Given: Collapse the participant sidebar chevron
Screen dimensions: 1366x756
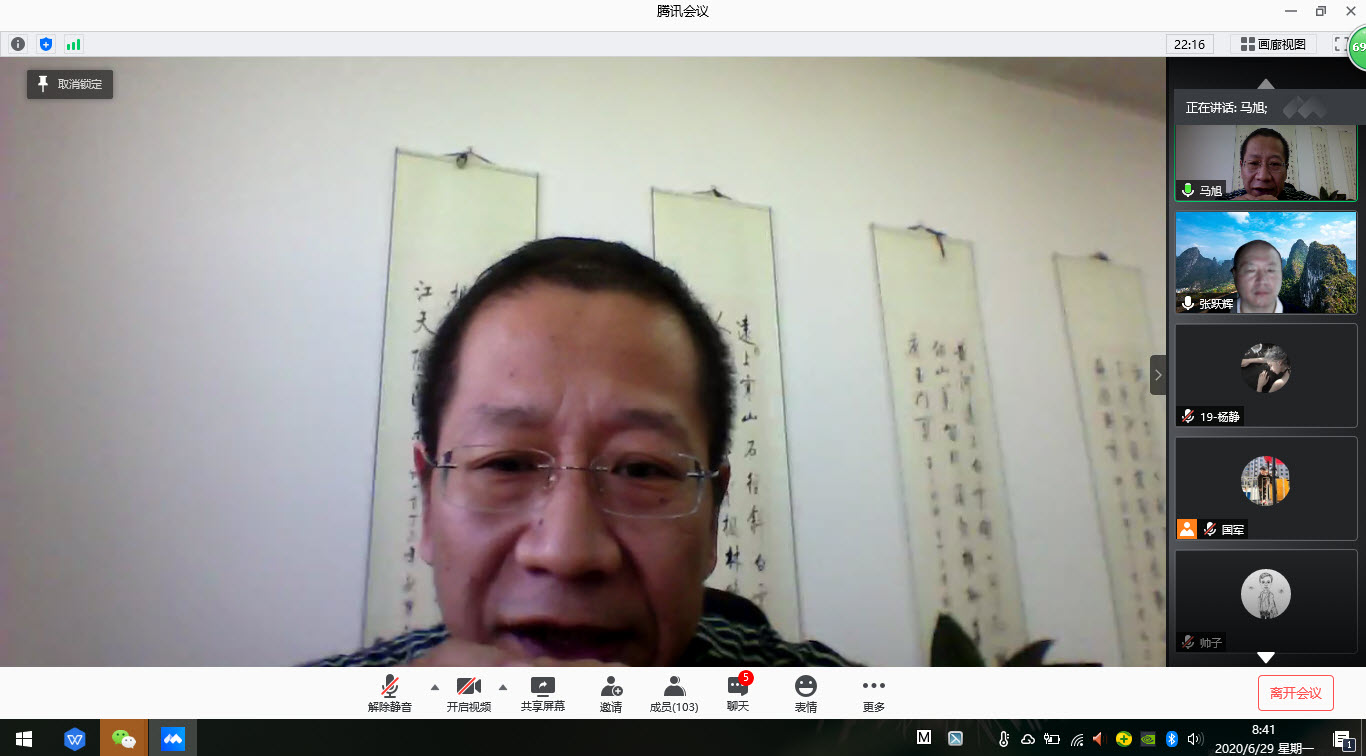Looking at the screenshot, I should [1158, 375].
